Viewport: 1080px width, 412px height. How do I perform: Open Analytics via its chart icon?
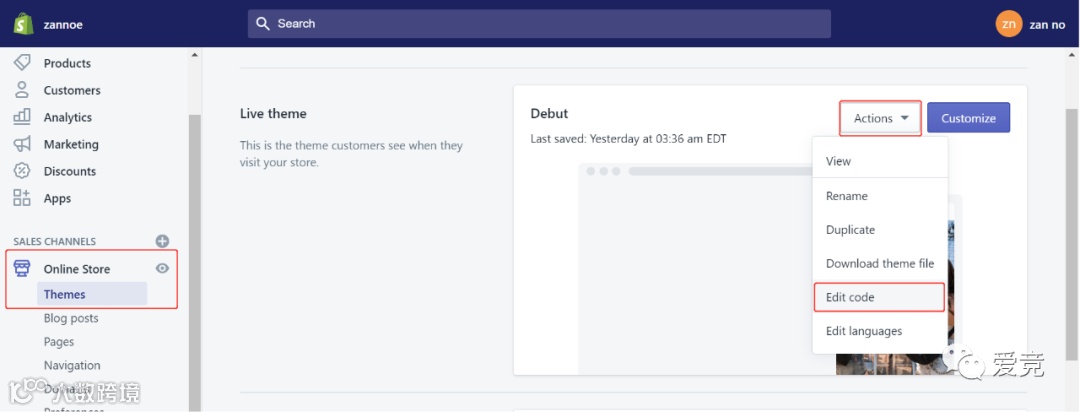tap(22, 117)
